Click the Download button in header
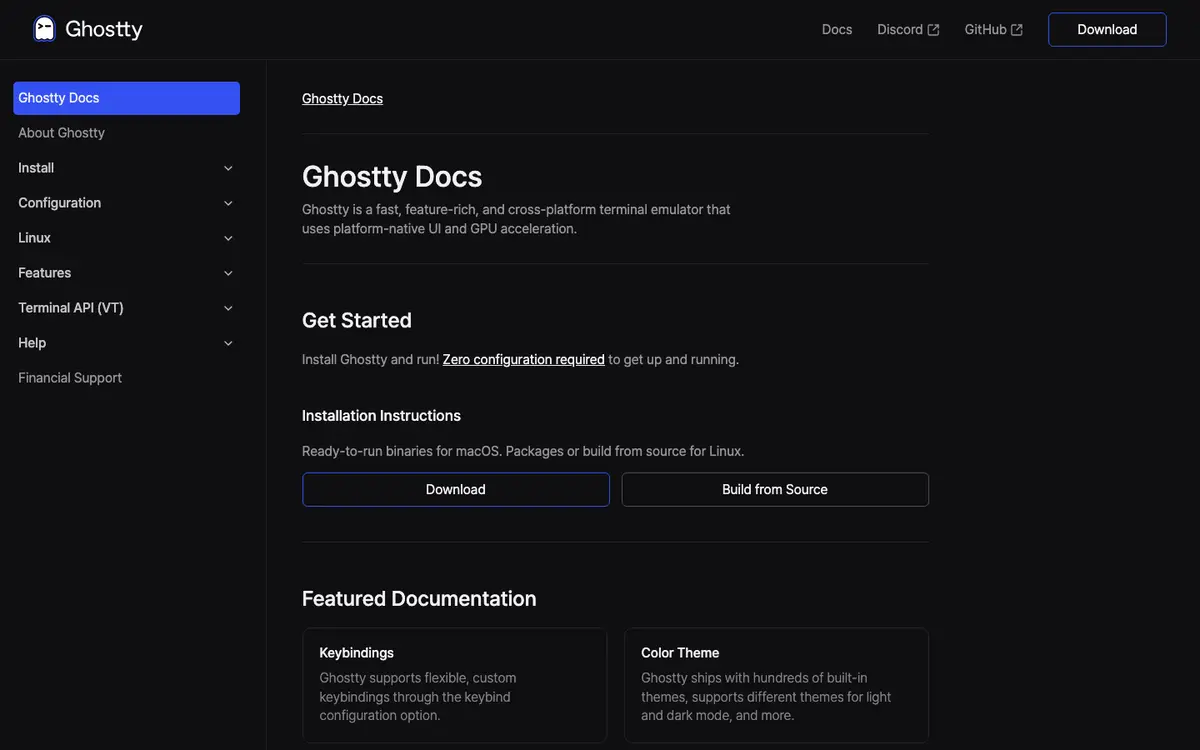Screen dimensions: 1200x750 (1107, 29)
